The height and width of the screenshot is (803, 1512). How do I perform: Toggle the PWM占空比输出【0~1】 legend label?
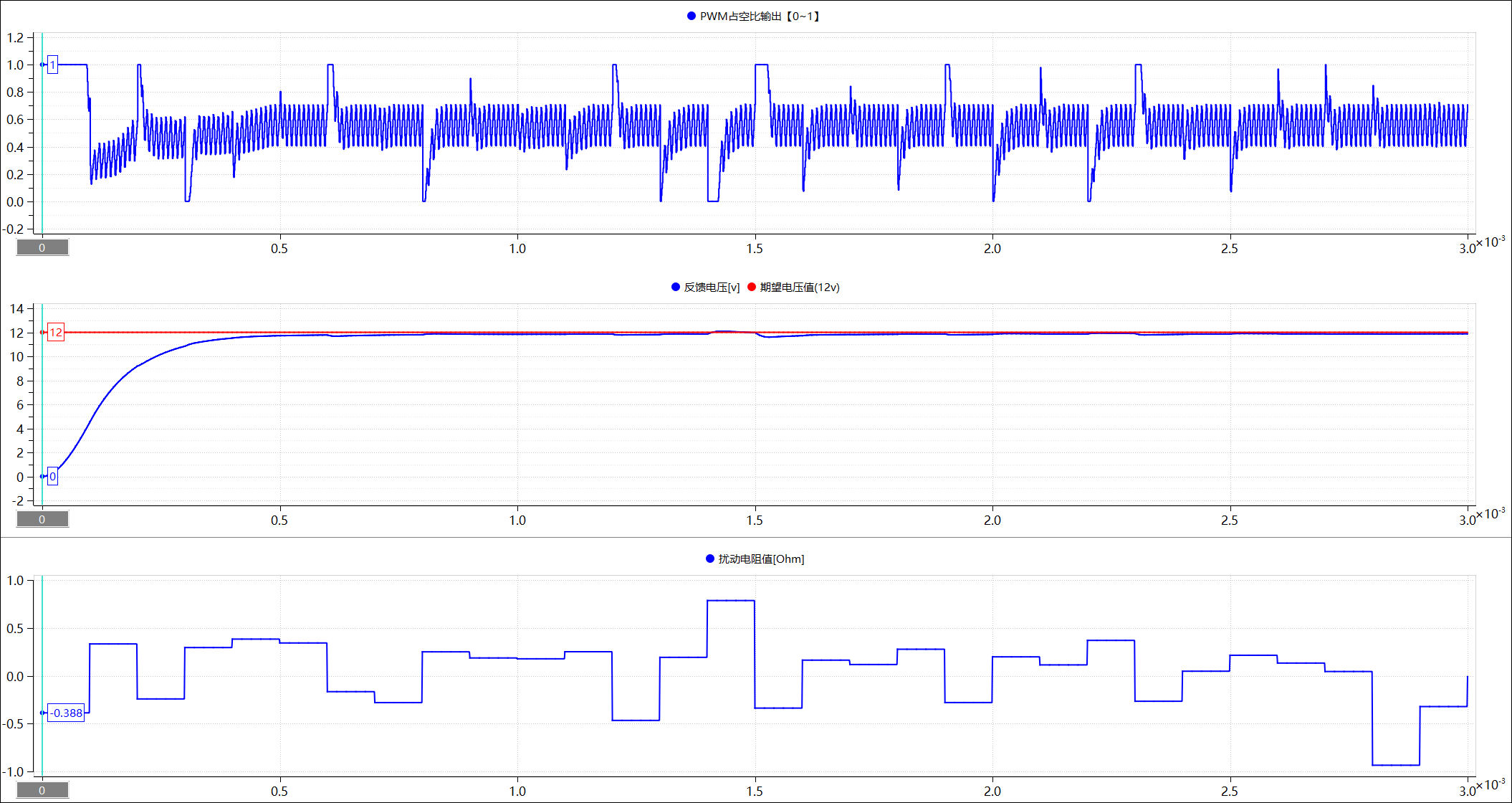760,16
